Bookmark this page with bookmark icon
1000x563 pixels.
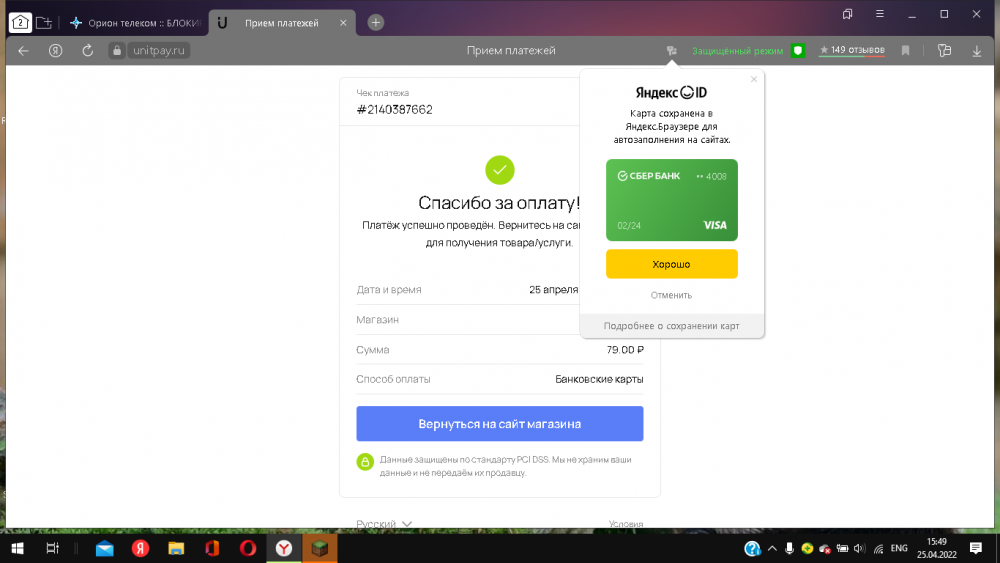[x=905, y=50]
